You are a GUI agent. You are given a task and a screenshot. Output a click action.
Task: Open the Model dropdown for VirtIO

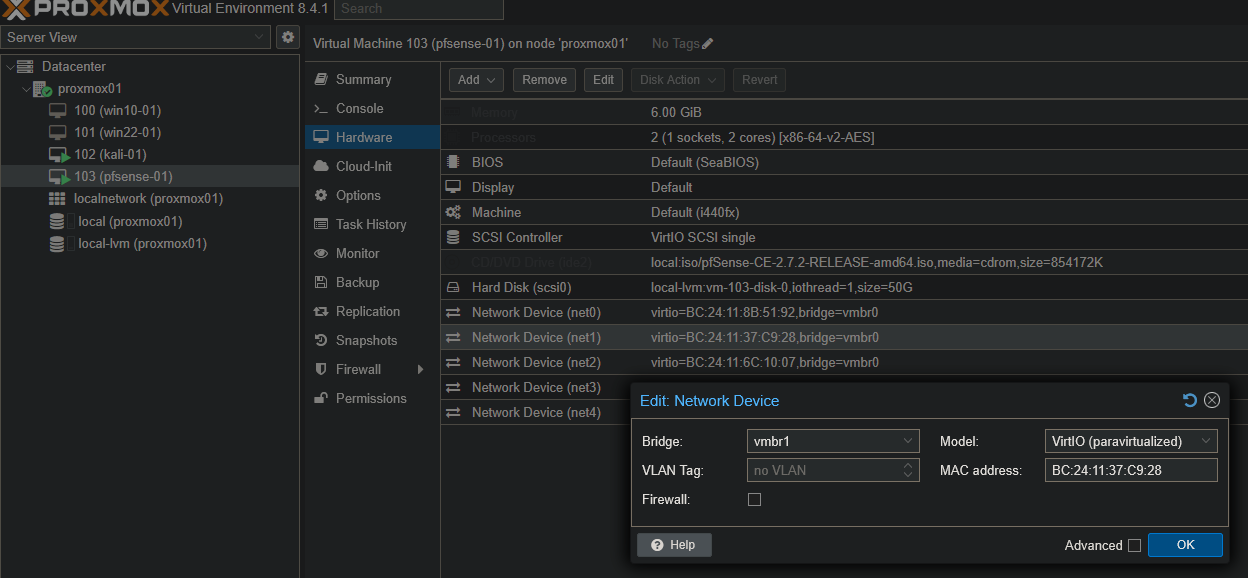[1130, 441]
